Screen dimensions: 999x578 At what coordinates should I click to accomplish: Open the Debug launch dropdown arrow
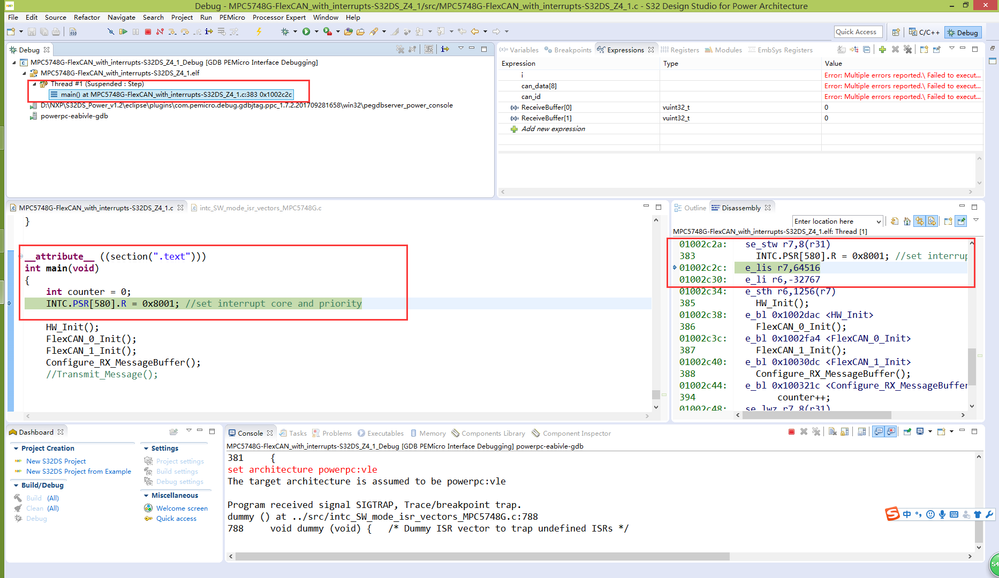tap(295, 31)
